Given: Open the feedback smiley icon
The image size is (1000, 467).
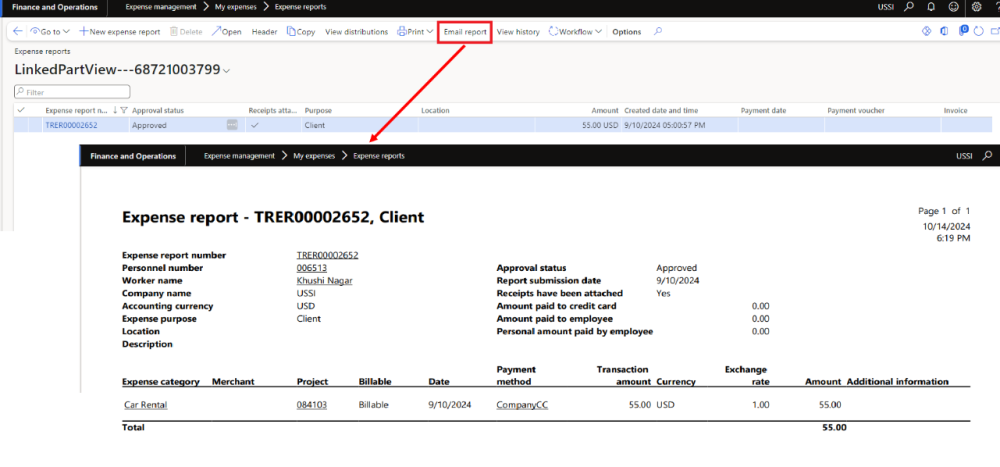Looking at the screenshot, I should click(953, 7).
